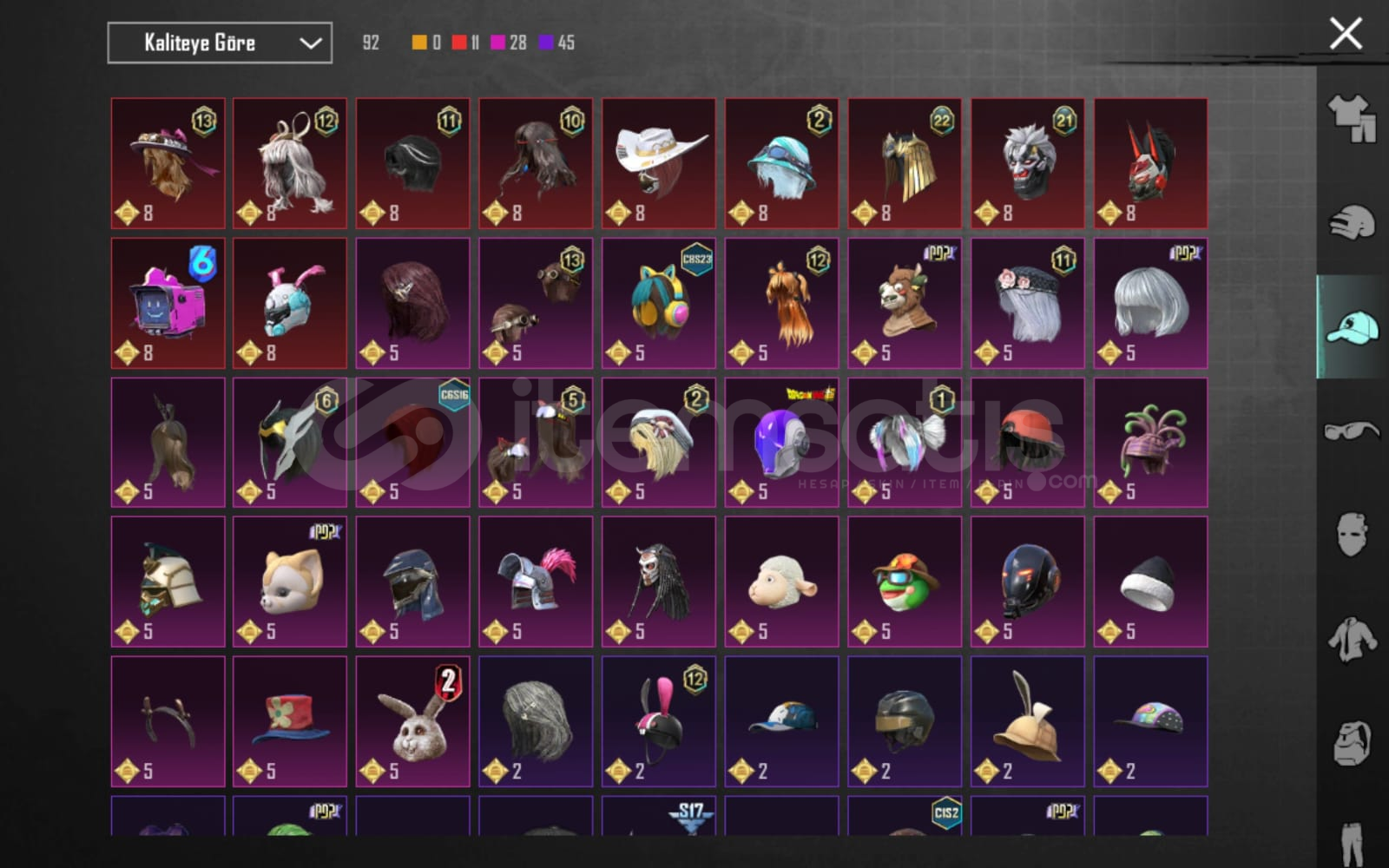Filter by the purple quality swatch
Viewport: 1389px width, 868px height.
click(x=547, y=43)
